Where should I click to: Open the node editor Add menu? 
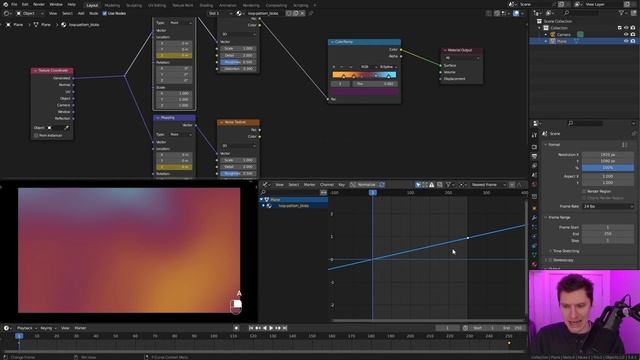81,13
